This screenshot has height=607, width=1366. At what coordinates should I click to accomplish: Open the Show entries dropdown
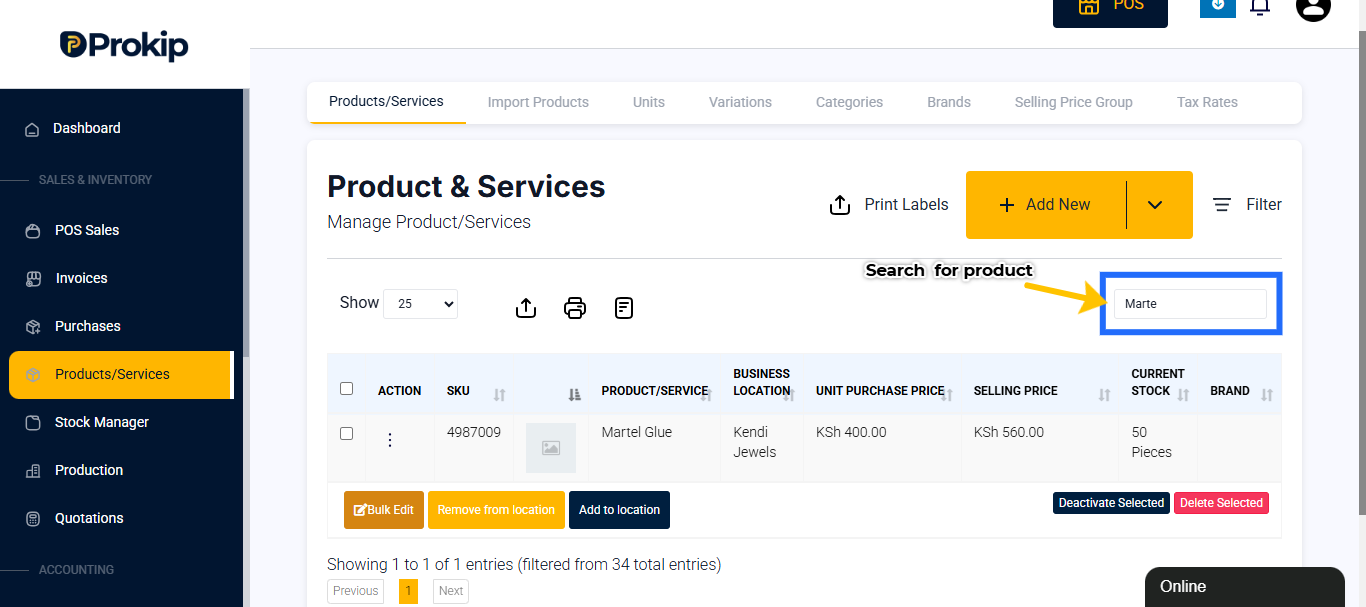[x=420, y=304]
